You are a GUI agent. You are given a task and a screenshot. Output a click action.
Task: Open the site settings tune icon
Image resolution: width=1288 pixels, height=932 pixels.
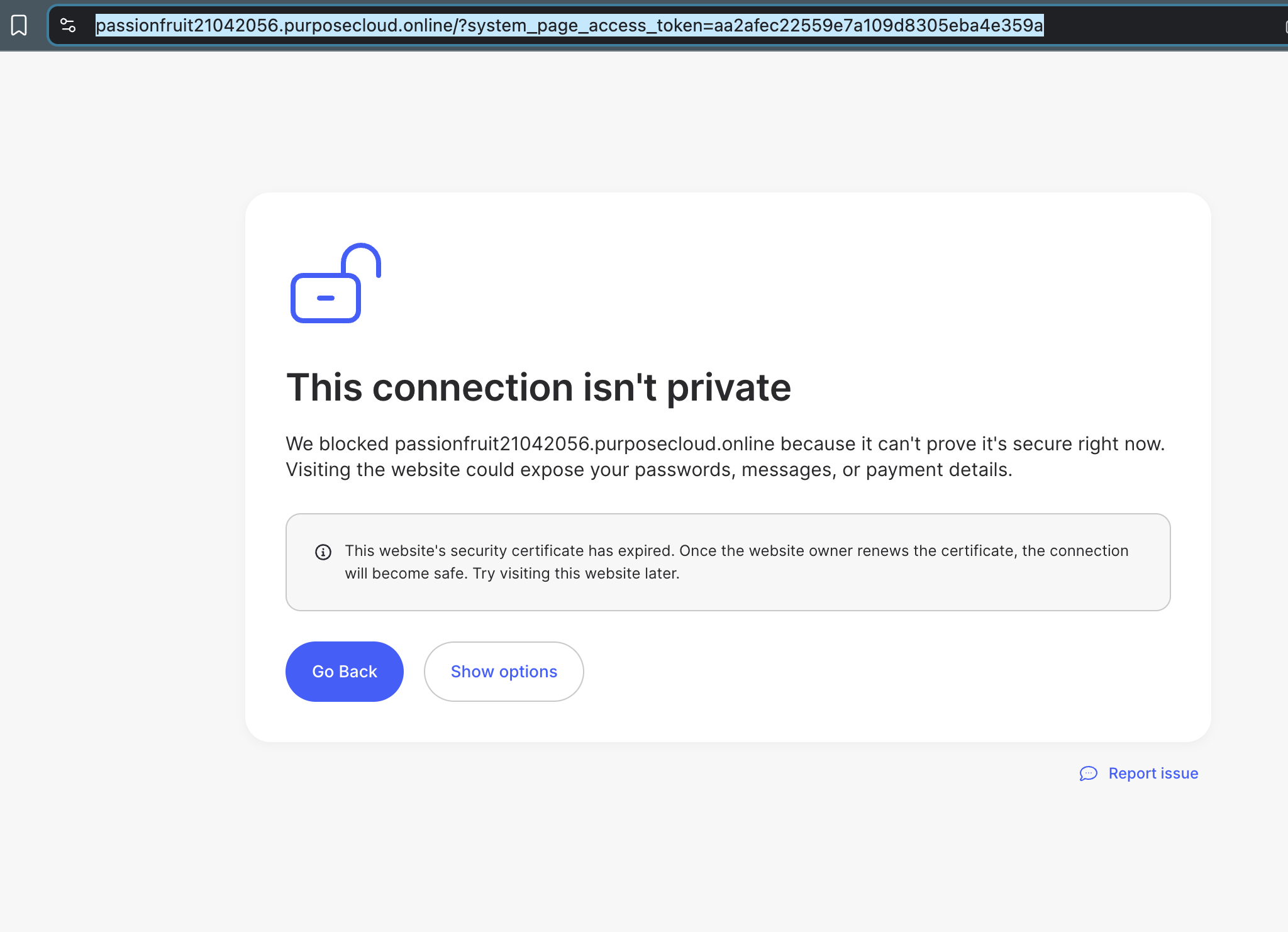pos(68,25)
